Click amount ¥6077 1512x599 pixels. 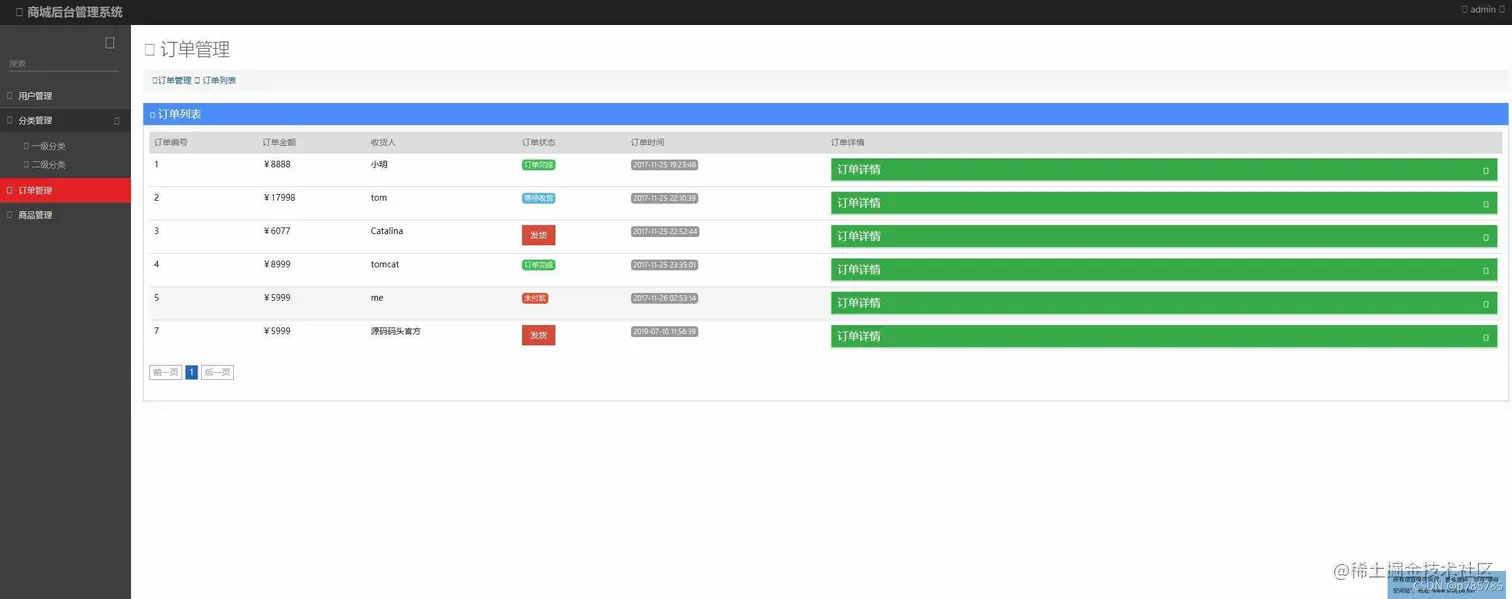[x=277, y=231]
